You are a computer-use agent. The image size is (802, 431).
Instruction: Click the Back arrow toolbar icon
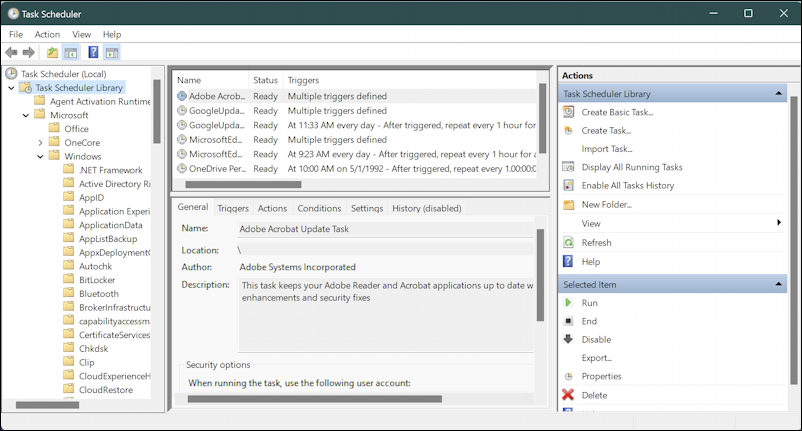(11, 52)
